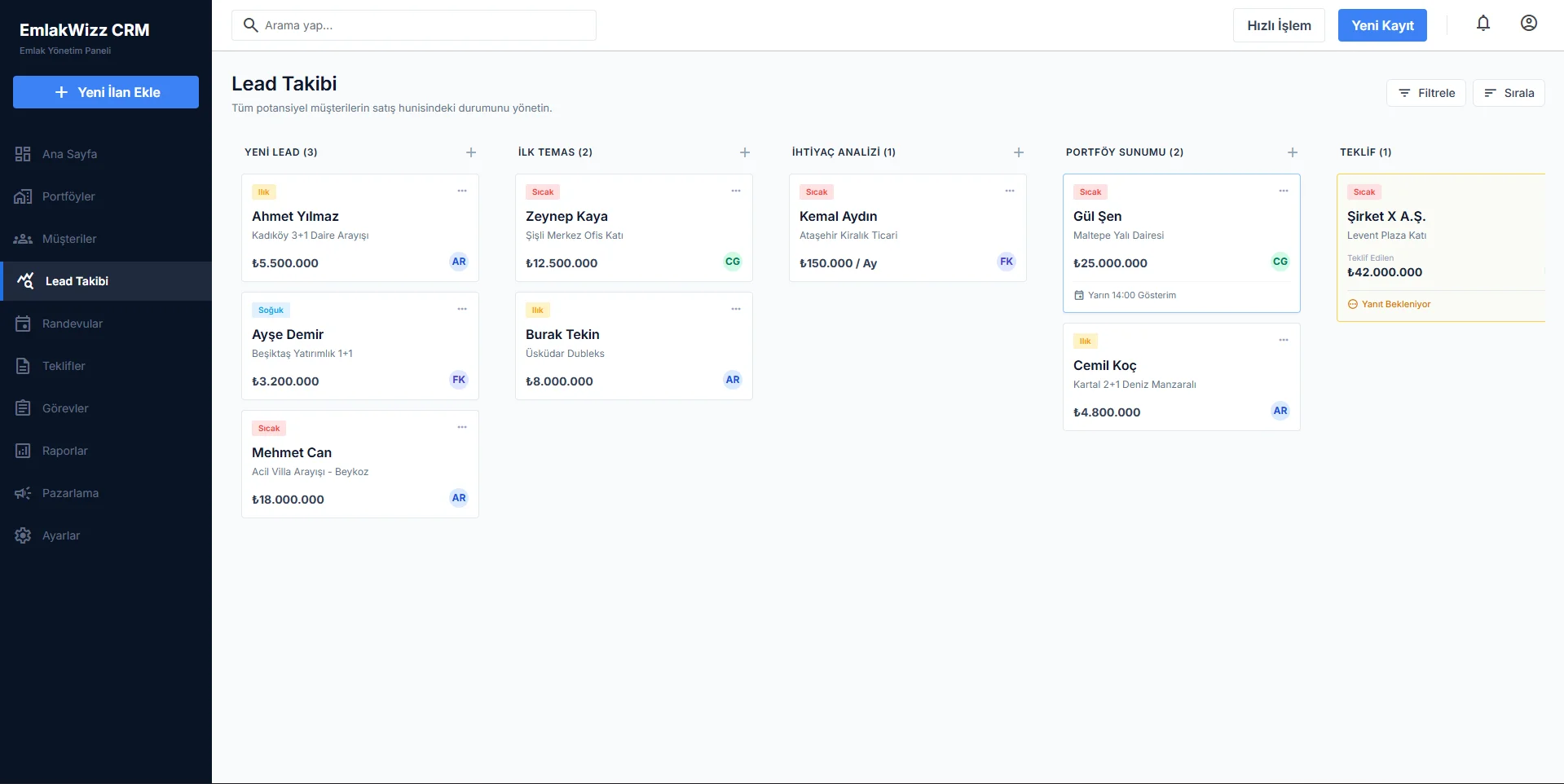Viewport: 1564px width, 784px height.
Task: Open options menu on Mehmet Can card
Action: (462, 427)
